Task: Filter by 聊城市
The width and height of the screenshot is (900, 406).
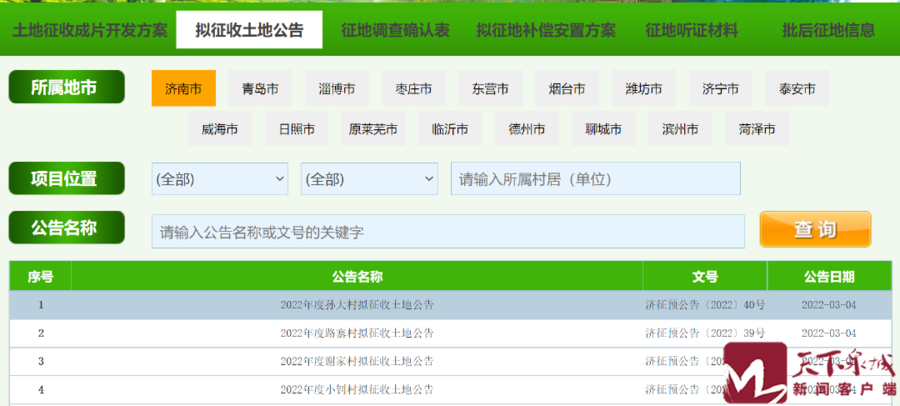Action: (x=603, y=129)
